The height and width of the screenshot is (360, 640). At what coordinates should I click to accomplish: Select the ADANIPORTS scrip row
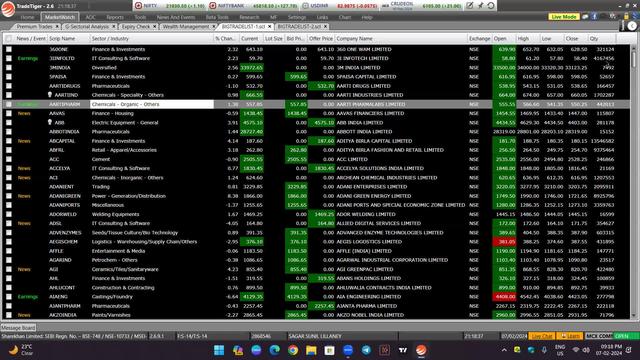[316, 205]
